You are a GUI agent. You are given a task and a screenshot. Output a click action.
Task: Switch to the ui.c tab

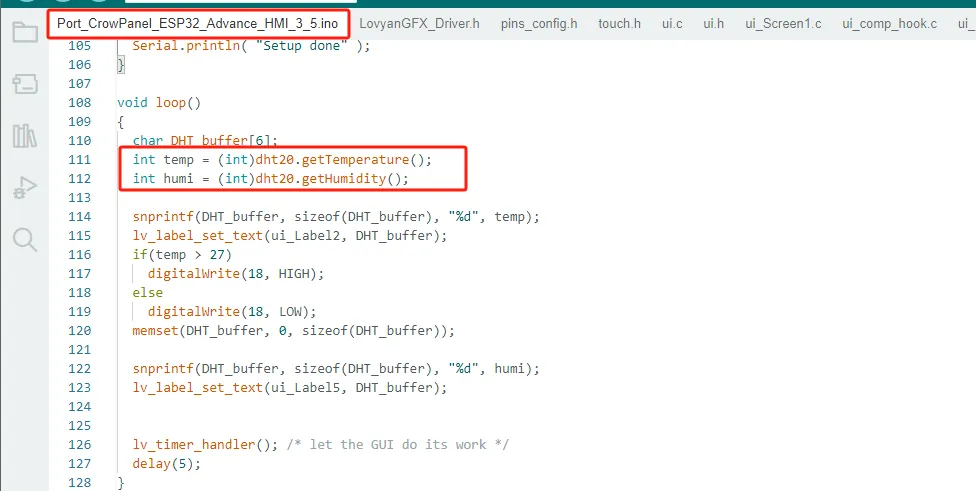point(672,23)
